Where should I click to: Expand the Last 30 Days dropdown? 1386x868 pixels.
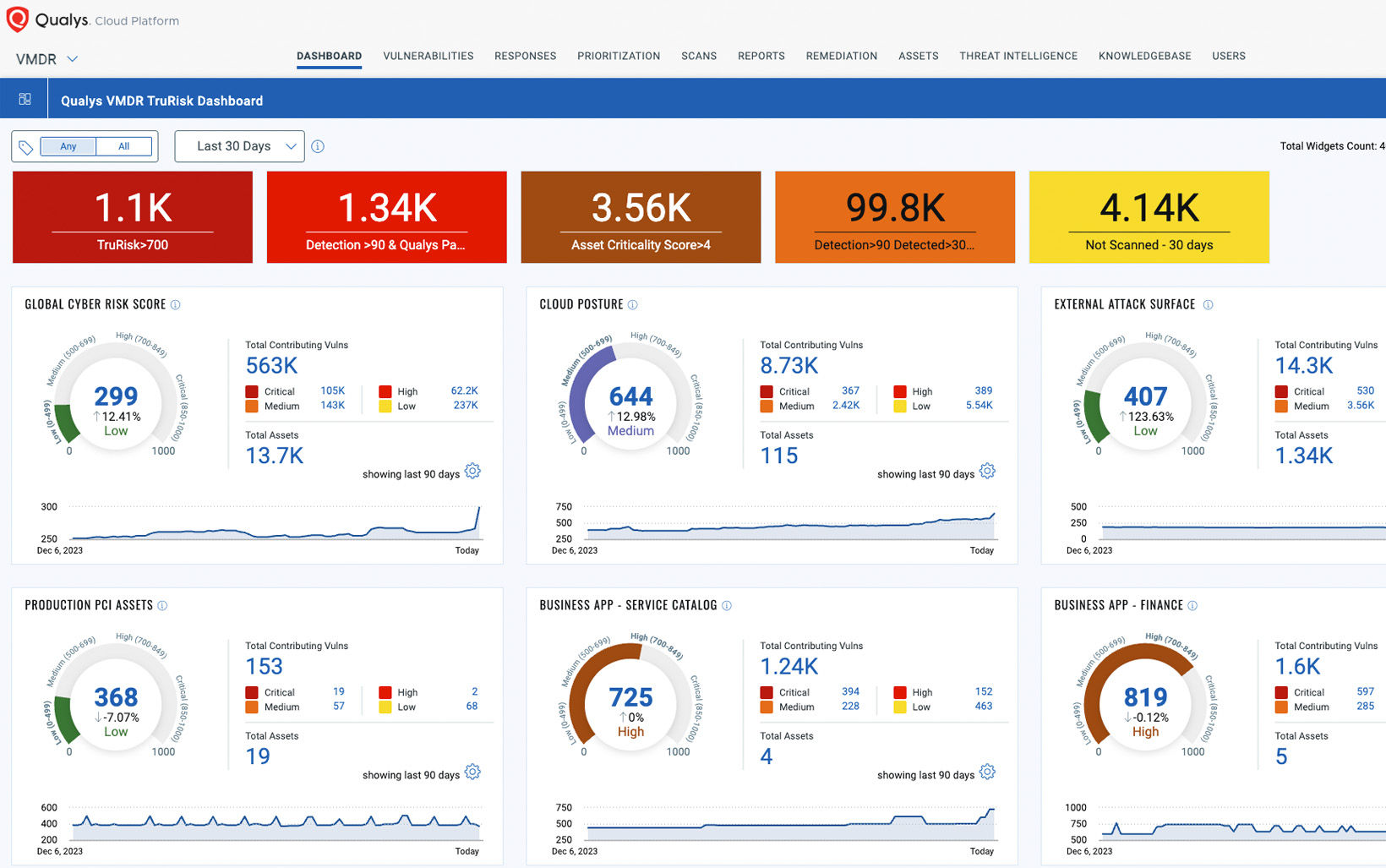pos(239,146)
